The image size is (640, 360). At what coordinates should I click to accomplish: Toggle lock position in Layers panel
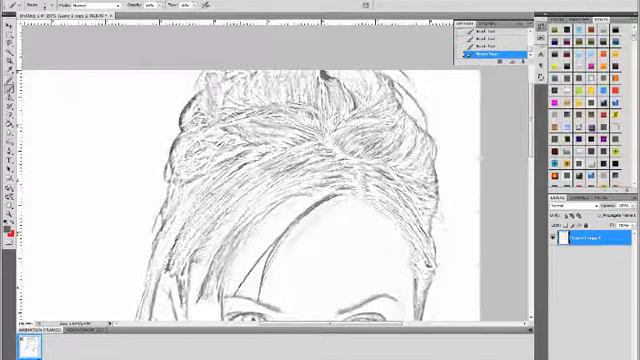coord(579,225)
